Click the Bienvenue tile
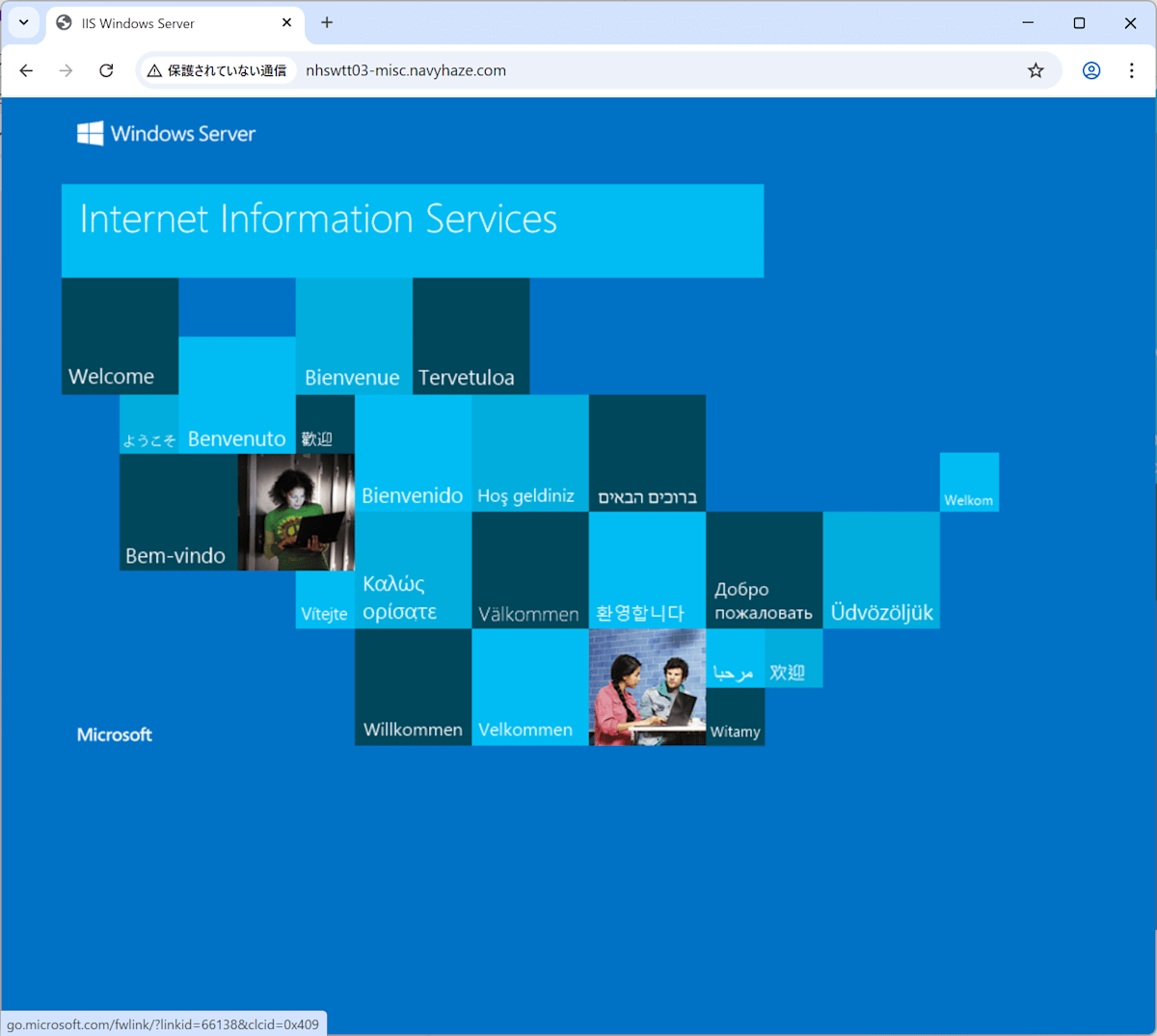This screenshot has width=1157, height=1036. [x=354, y=335]
